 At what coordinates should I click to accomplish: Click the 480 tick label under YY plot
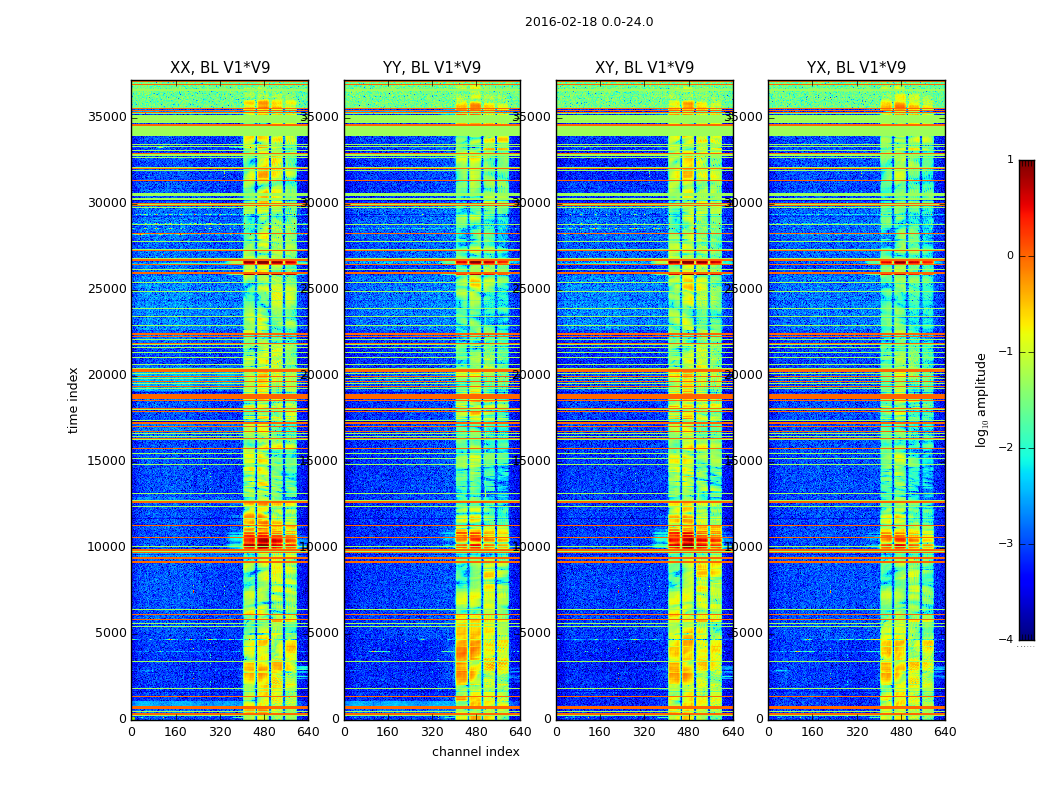coord(476,732)
